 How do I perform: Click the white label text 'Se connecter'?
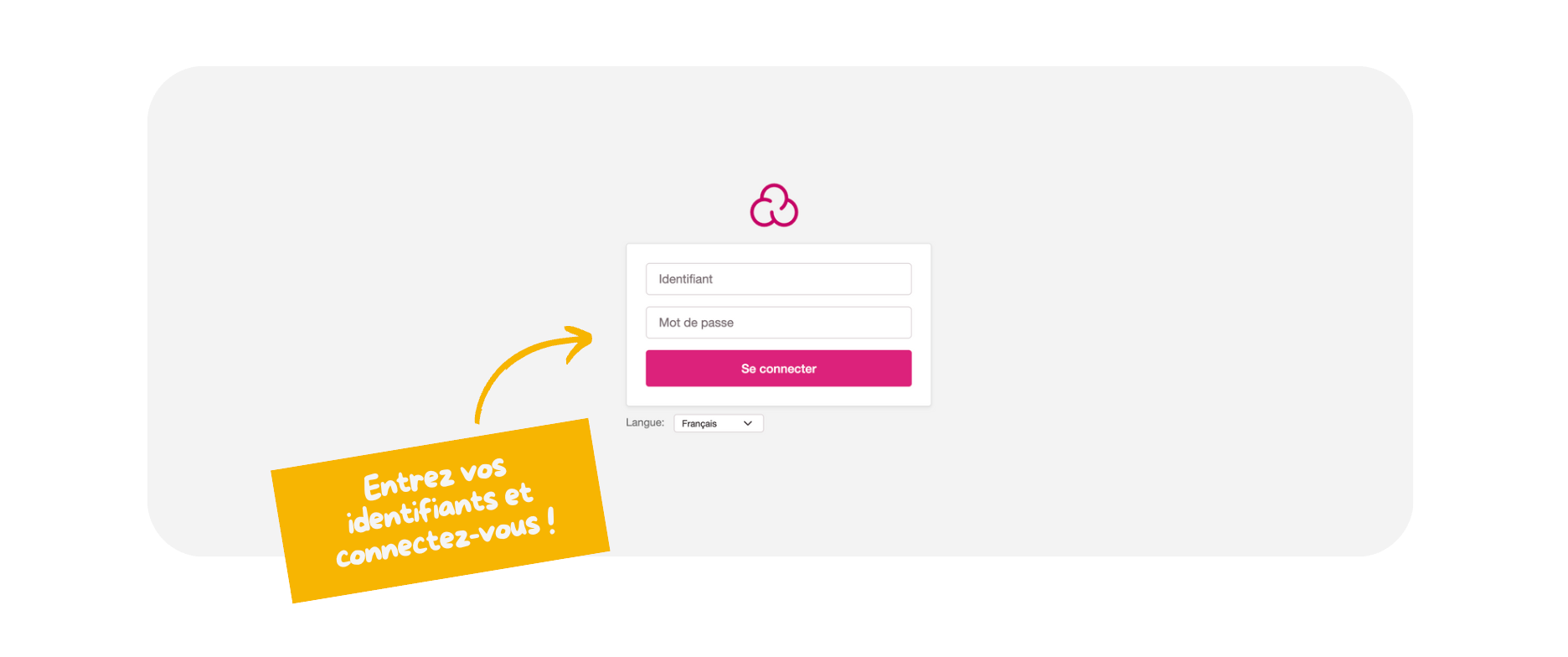(778, 369)
